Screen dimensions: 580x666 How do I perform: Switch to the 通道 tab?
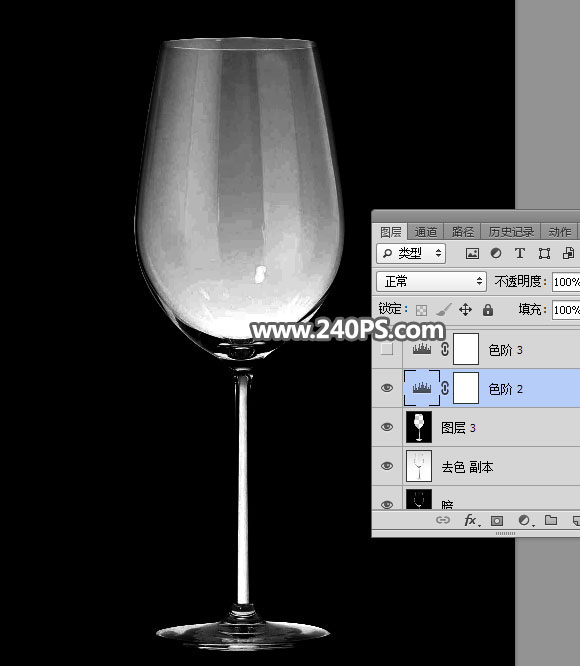[425, 232]
